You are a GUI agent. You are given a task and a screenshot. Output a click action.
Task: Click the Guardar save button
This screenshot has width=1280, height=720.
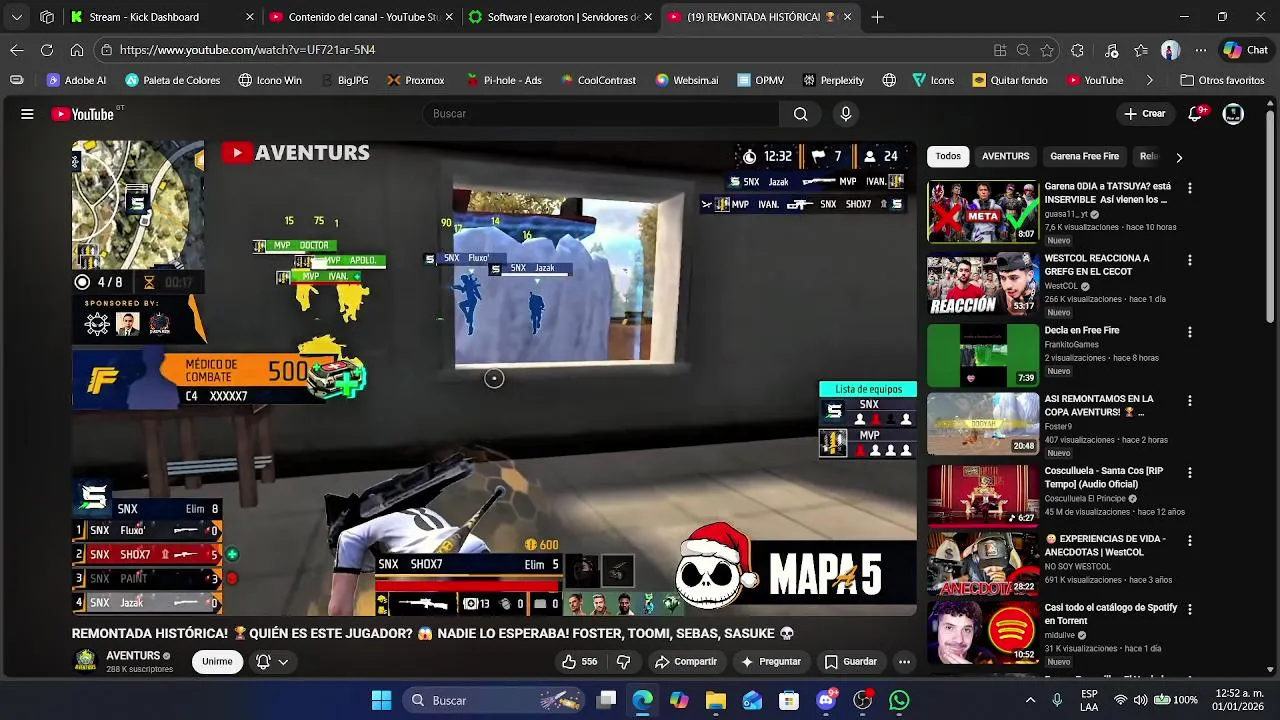[x=850, y=661]
